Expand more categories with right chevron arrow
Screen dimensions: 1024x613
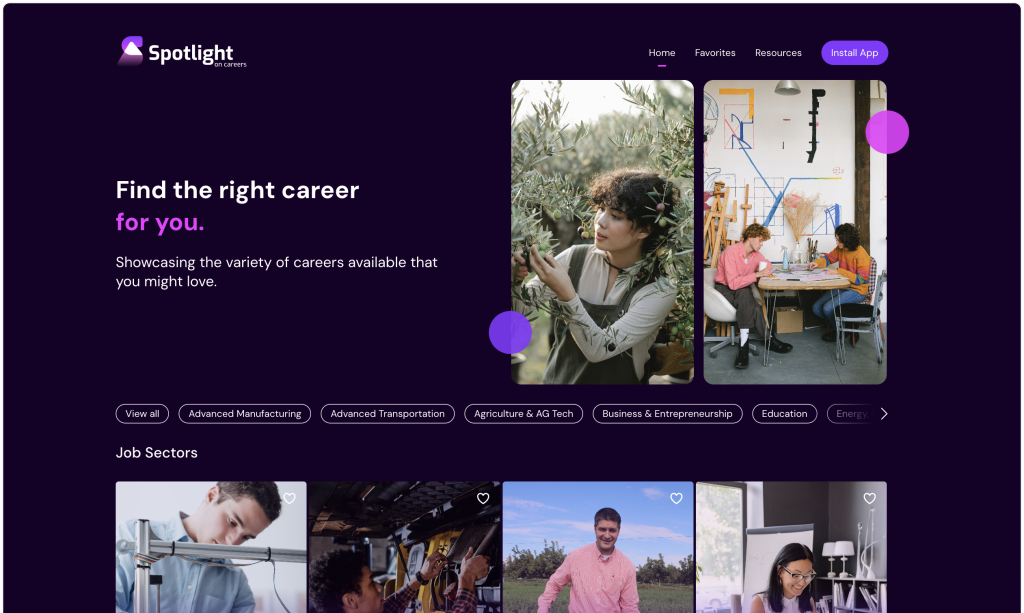coord(884,414)
